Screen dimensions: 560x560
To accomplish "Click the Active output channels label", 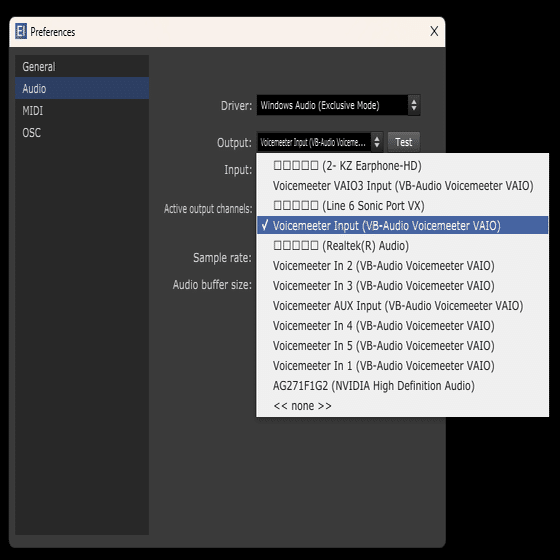I will pyautogui.click(x=208, y=209).
